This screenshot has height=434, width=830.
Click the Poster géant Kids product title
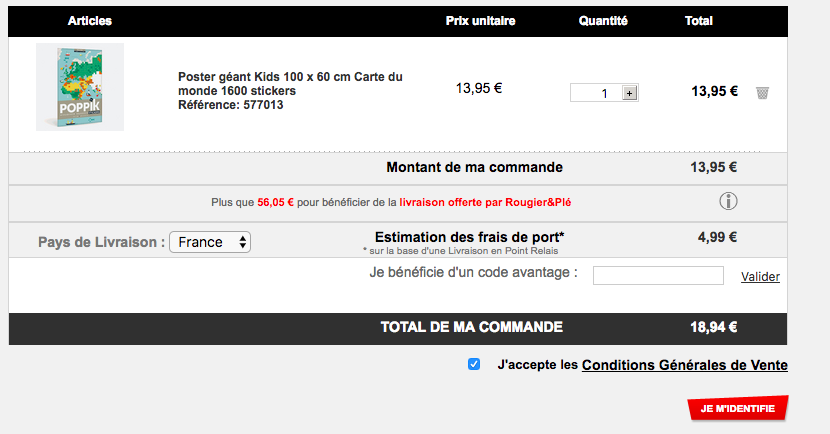tap(290, 84)
